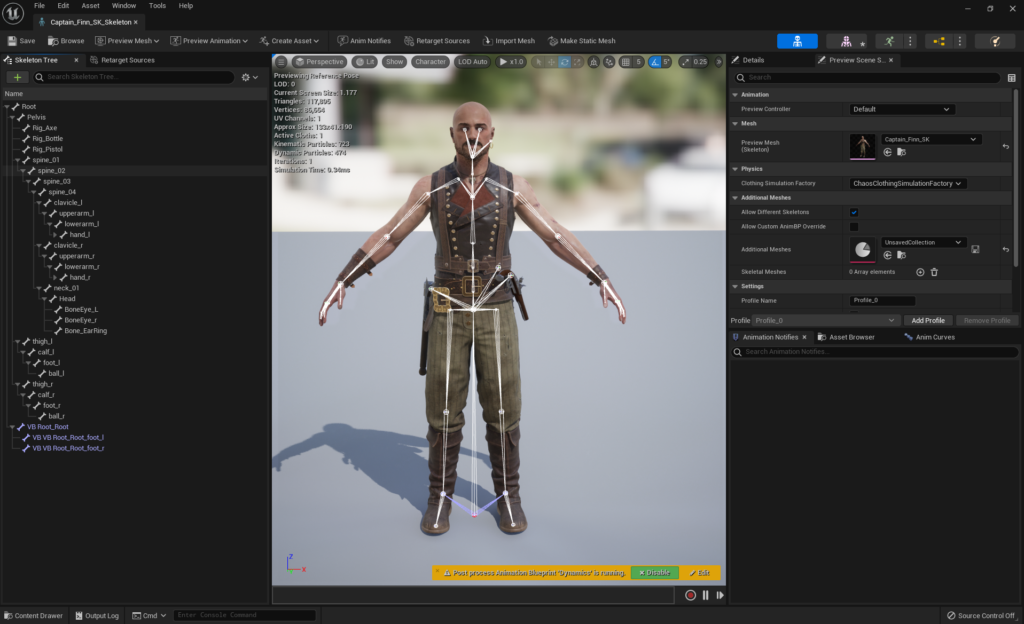Click the Add Profile button

pos(928,320)
